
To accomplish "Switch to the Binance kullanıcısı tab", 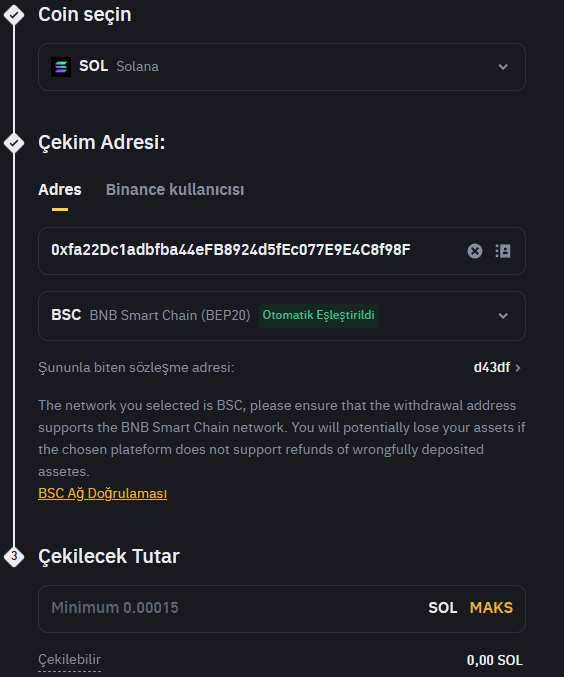I will click(x=175, y=190).
